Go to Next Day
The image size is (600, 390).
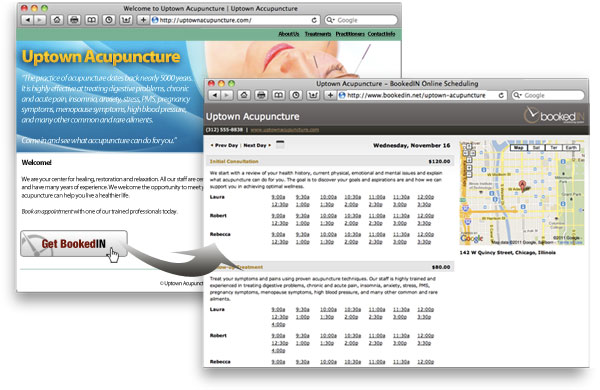(x=257, y=145)
